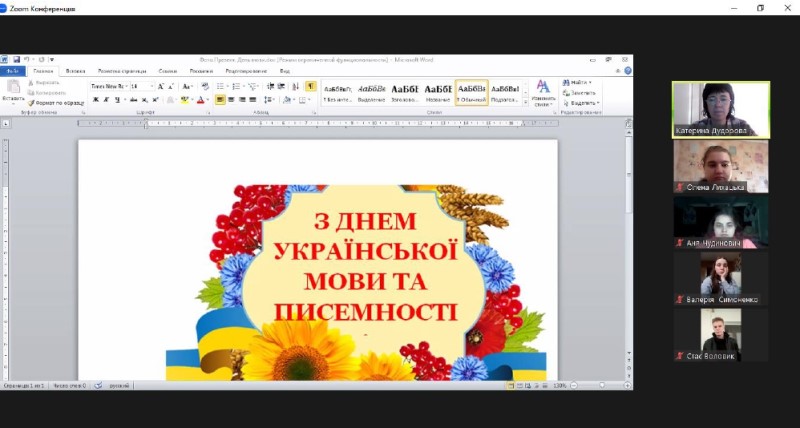Apply the text highlight color
This screenshot has width=800, height=428.
click(x=184, y=100)
